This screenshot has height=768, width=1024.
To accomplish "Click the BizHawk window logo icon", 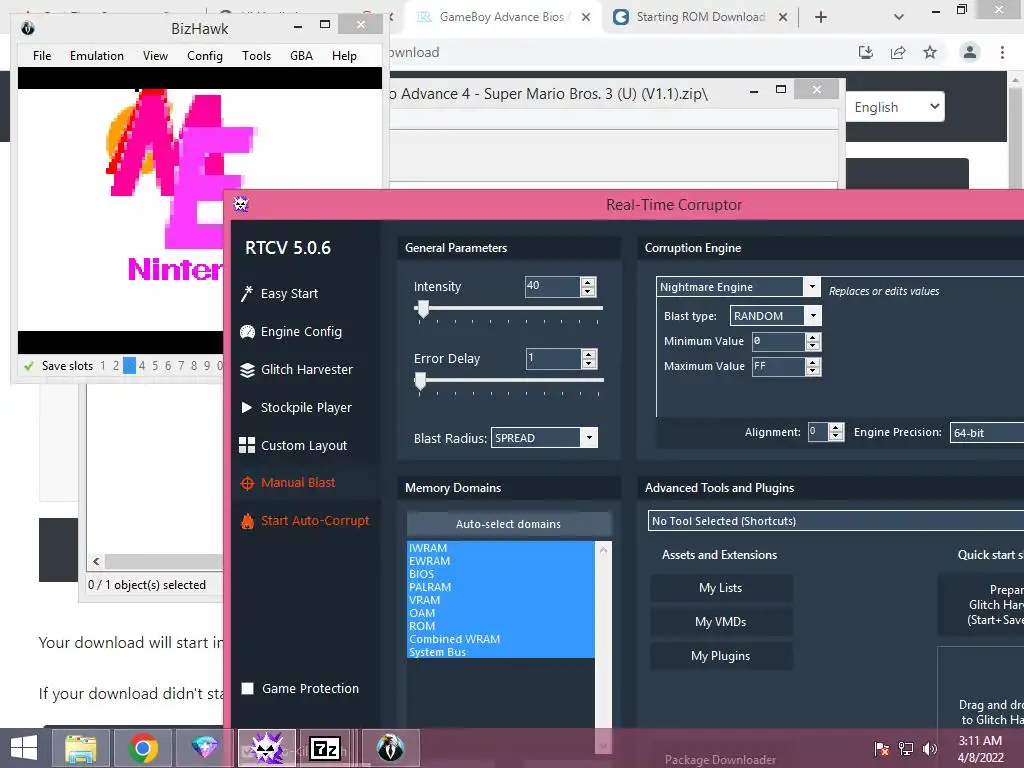I will click(27, 28).
